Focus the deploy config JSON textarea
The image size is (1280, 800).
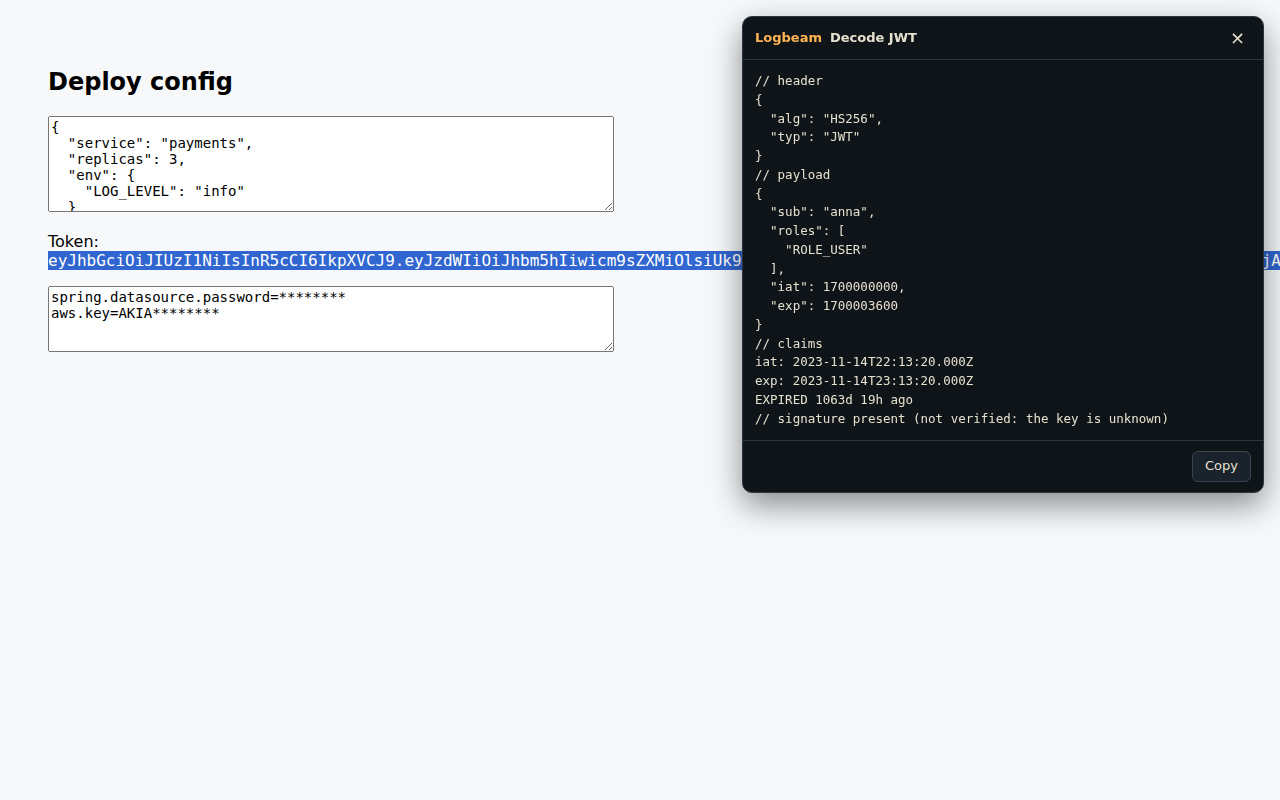331,164
